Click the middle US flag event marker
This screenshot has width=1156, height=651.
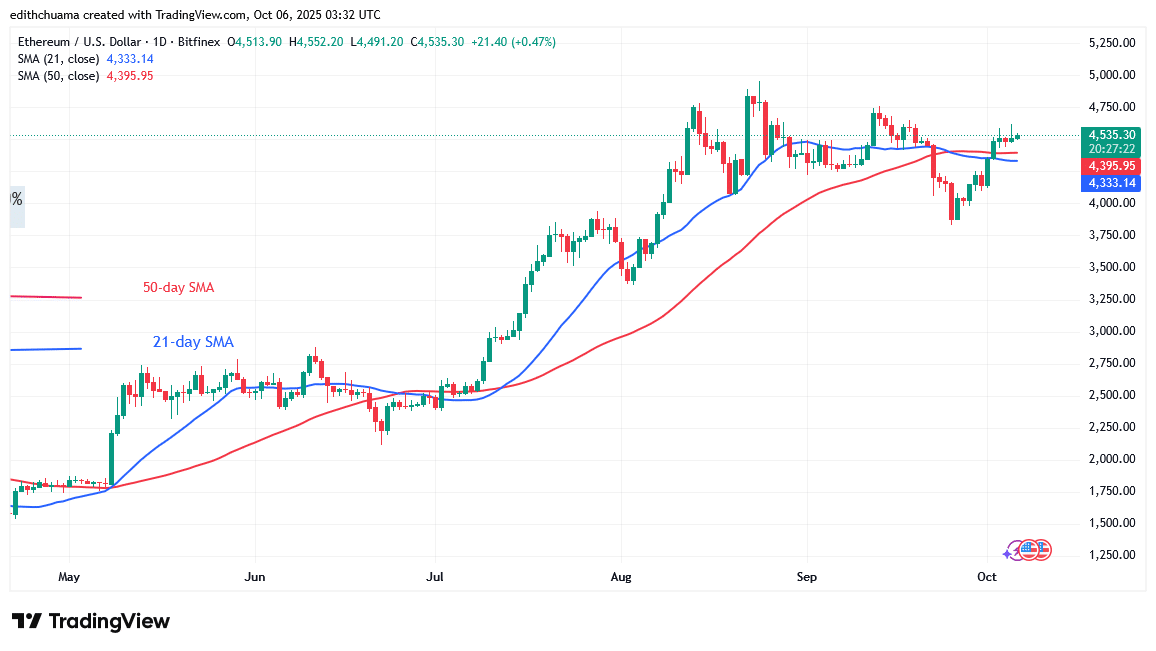(1029, 548)
